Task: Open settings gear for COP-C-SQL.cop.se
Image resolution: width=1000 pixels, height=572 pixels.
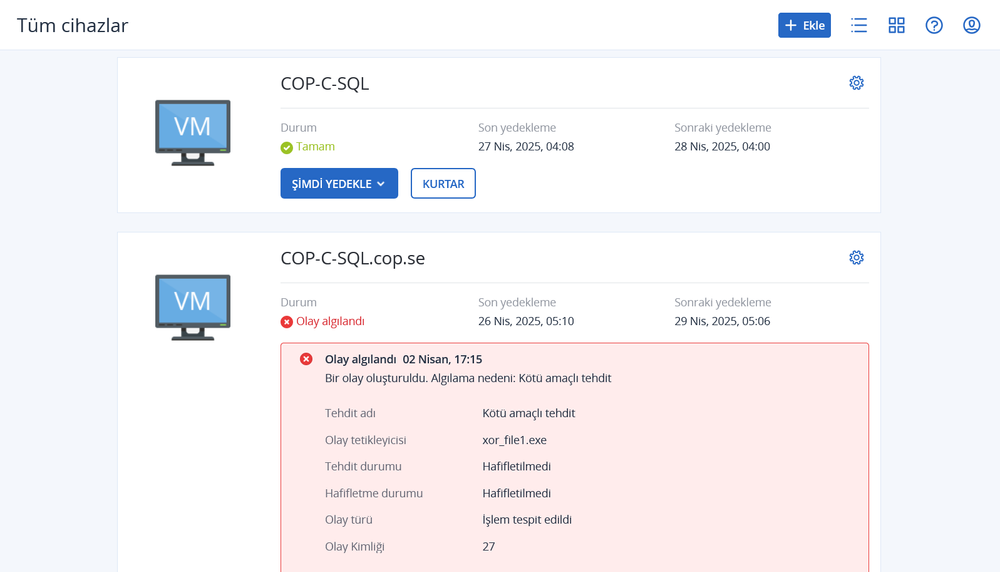Action: click(x=856, y=258)
